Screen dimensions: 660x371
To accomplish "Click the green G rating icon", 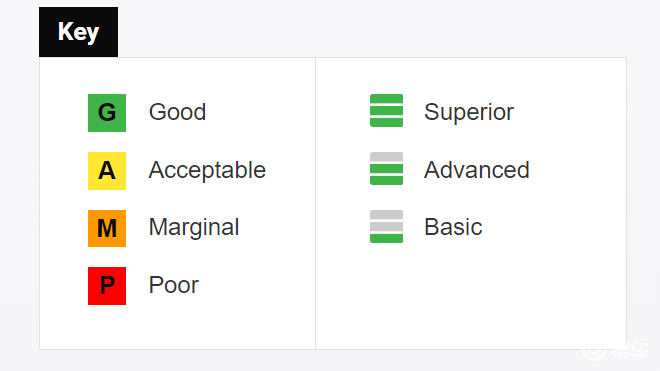I will [x=107, y=113].
